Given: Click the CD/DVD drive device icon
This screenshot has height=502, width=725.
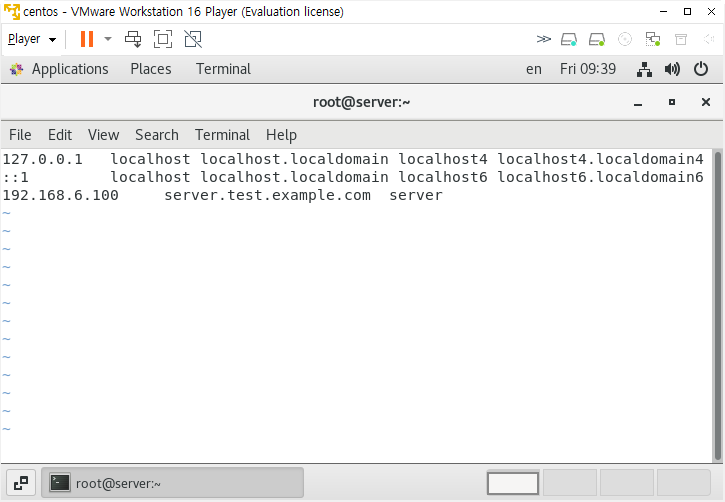Looking at the screenshot, I should tap(625, 39).
